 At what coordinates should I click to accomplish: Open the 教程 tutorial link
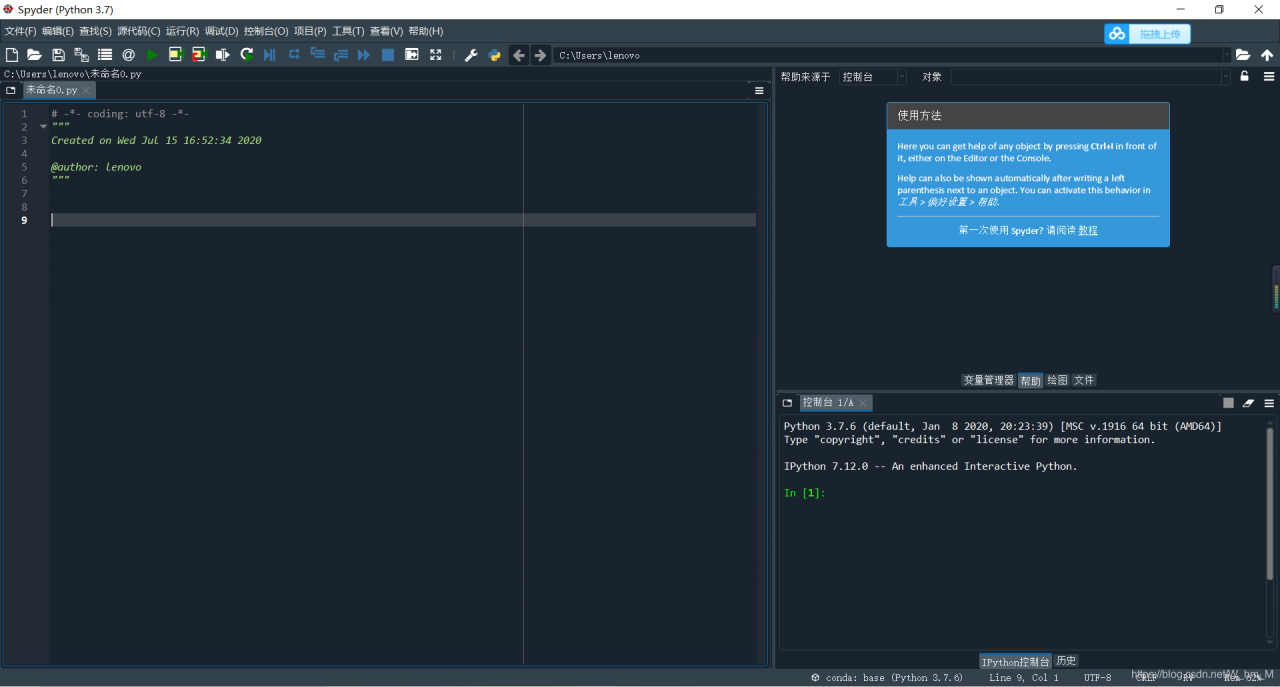point(1088,230)
